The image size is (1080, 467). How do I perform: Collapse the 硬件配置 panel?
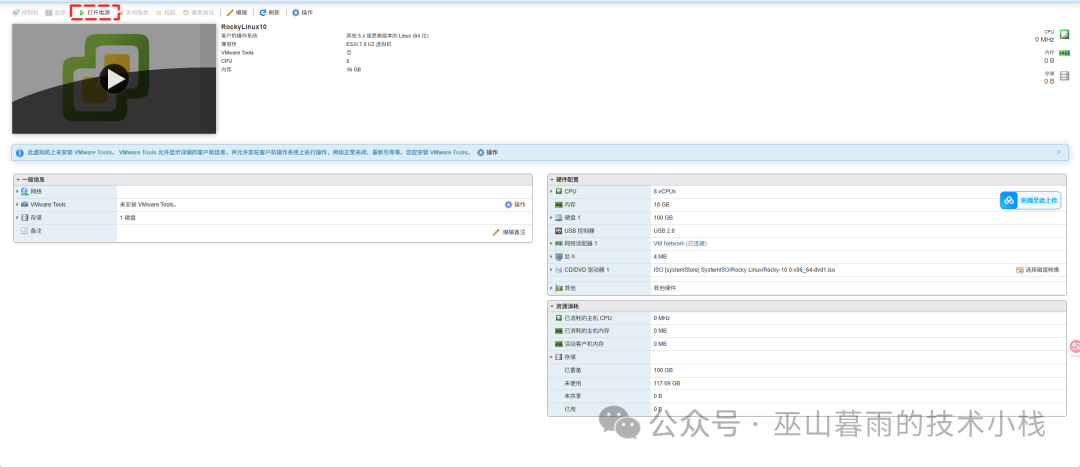(552, 179)
